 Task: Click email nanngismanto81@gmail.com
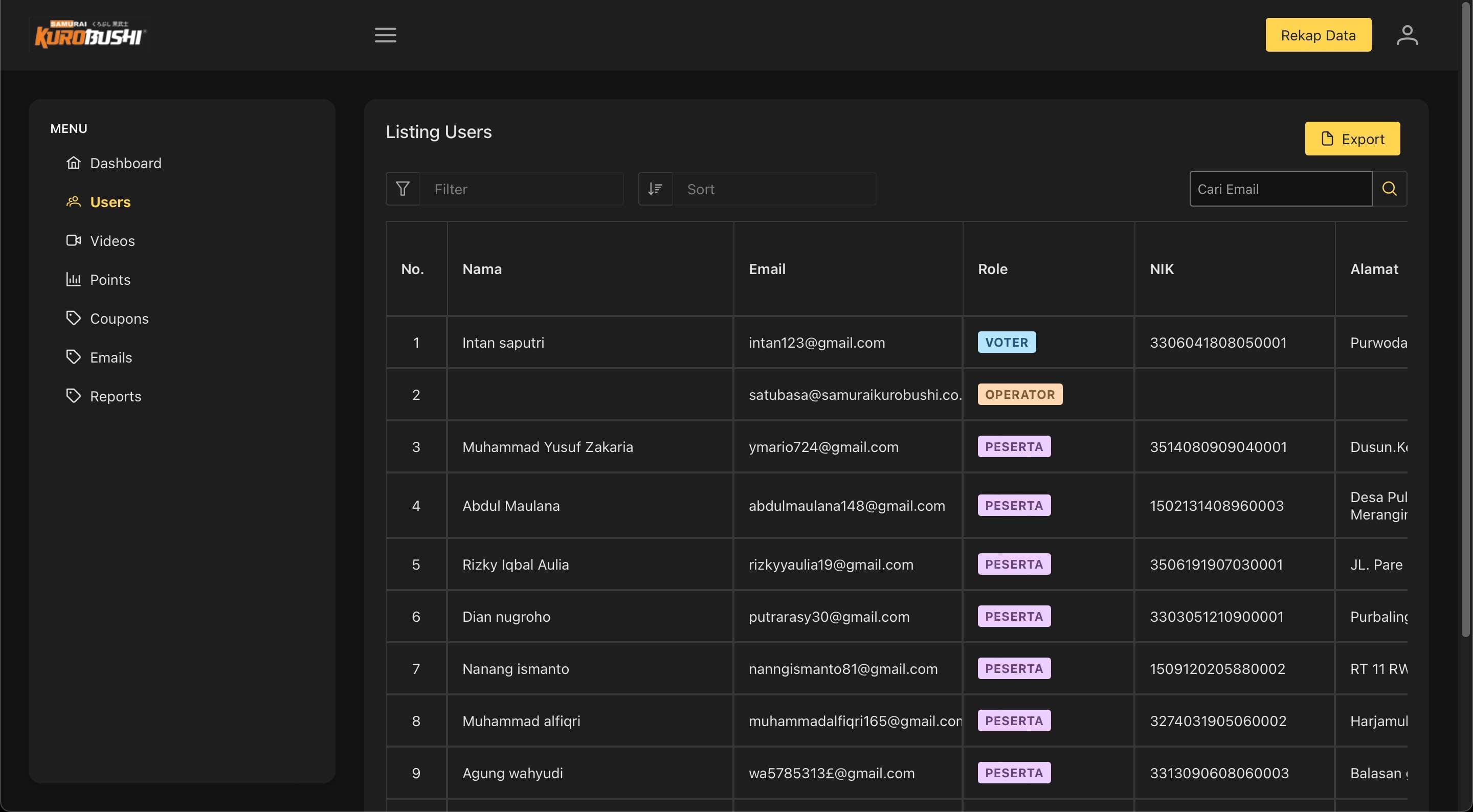(x=843, y=668)
